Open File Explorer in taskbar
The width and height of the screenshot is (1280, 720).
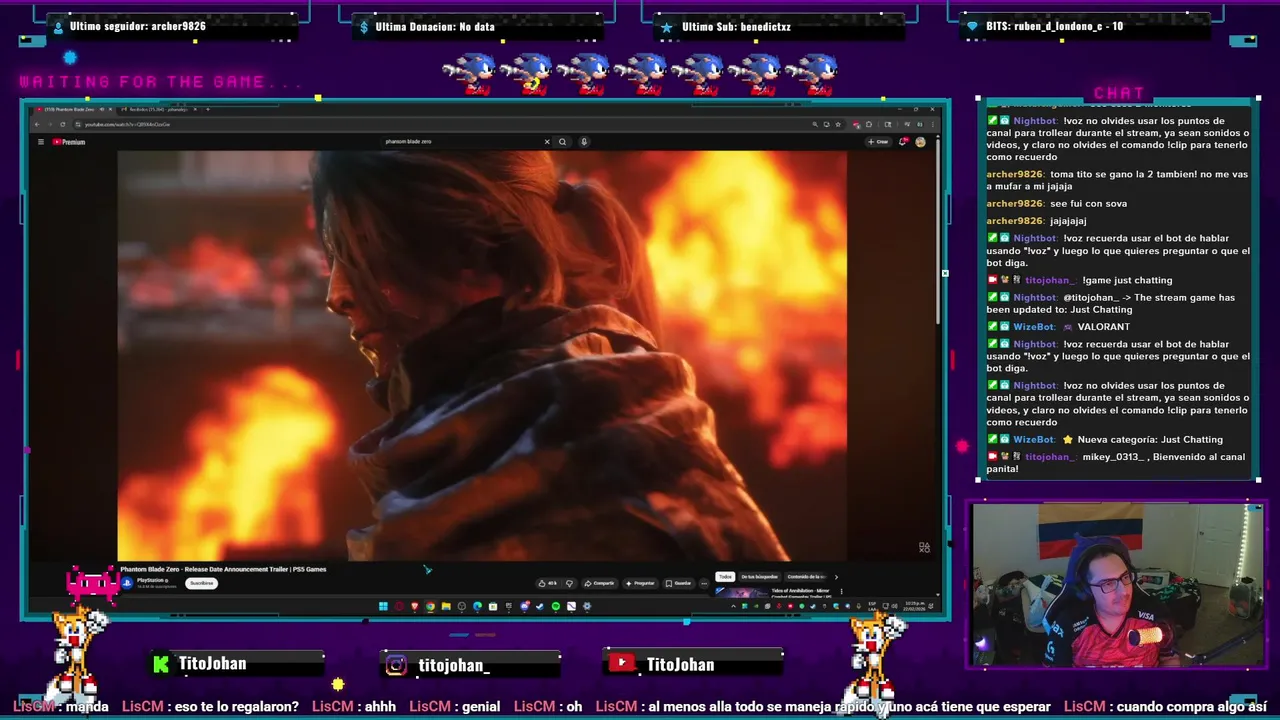click(x=446, y=606)
